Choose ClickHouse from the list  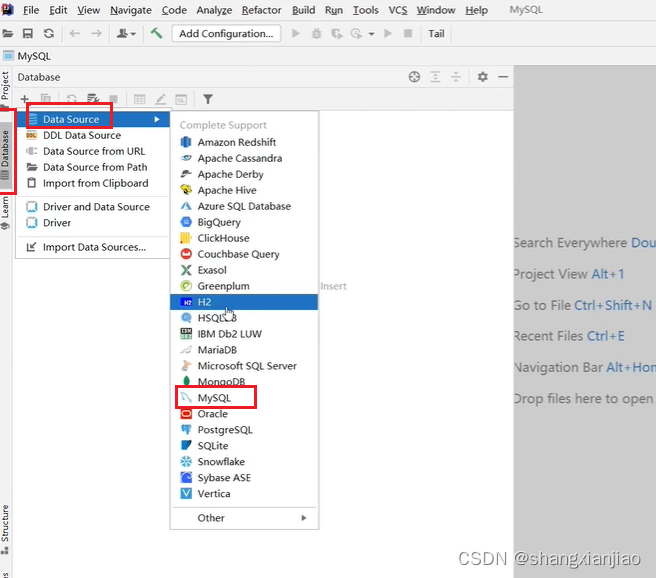click(244, 238)
